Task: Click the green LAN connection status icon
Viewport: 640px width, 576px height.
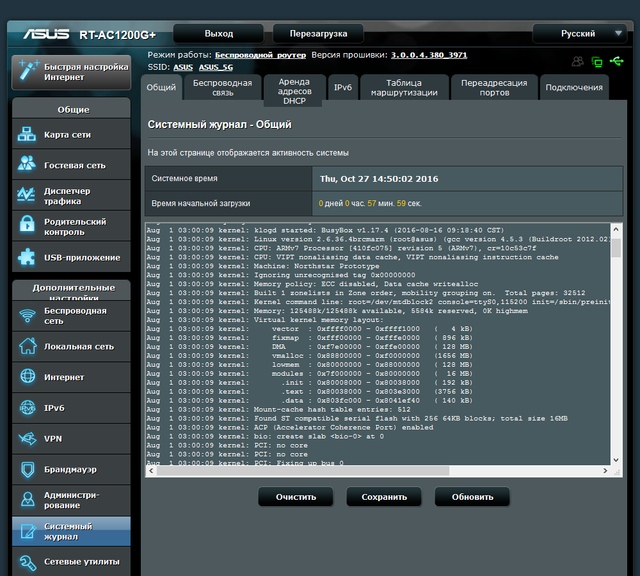Action: tap(599, 61)
